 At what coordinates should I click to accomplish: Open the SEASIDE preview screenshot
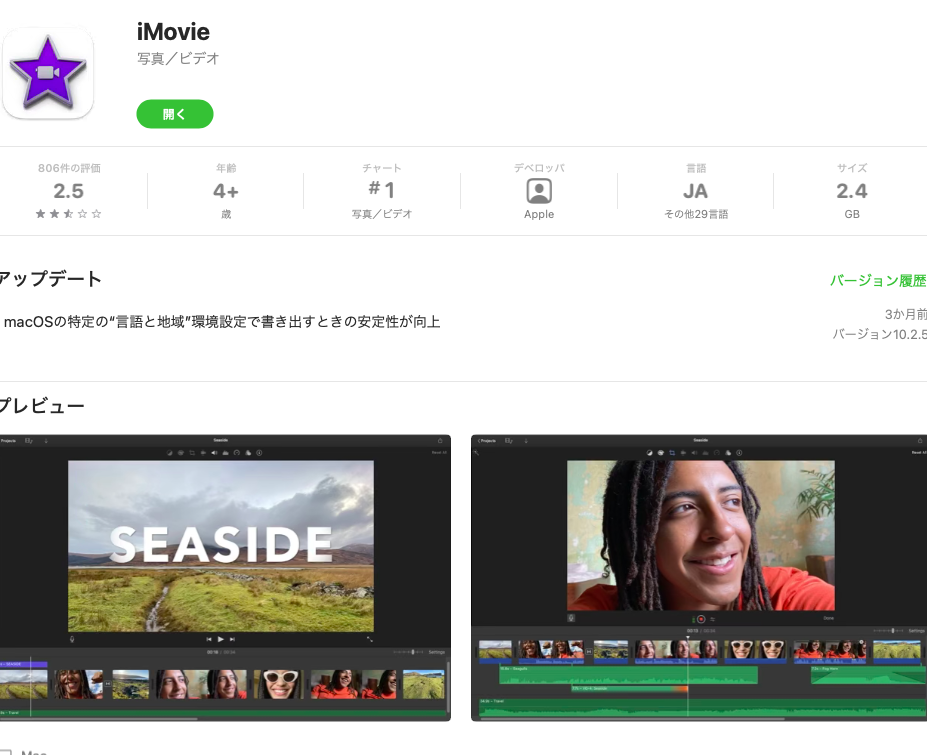(x=225, y=578)
